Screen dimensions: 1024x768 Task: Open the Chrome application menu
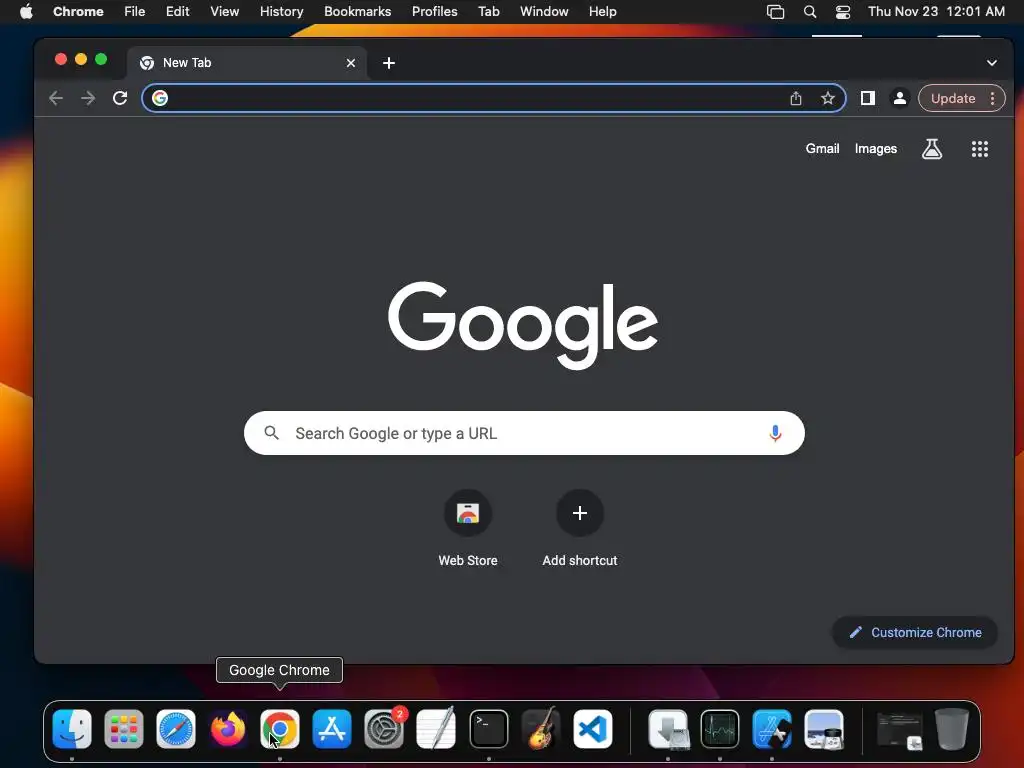[x=78, y=11]
